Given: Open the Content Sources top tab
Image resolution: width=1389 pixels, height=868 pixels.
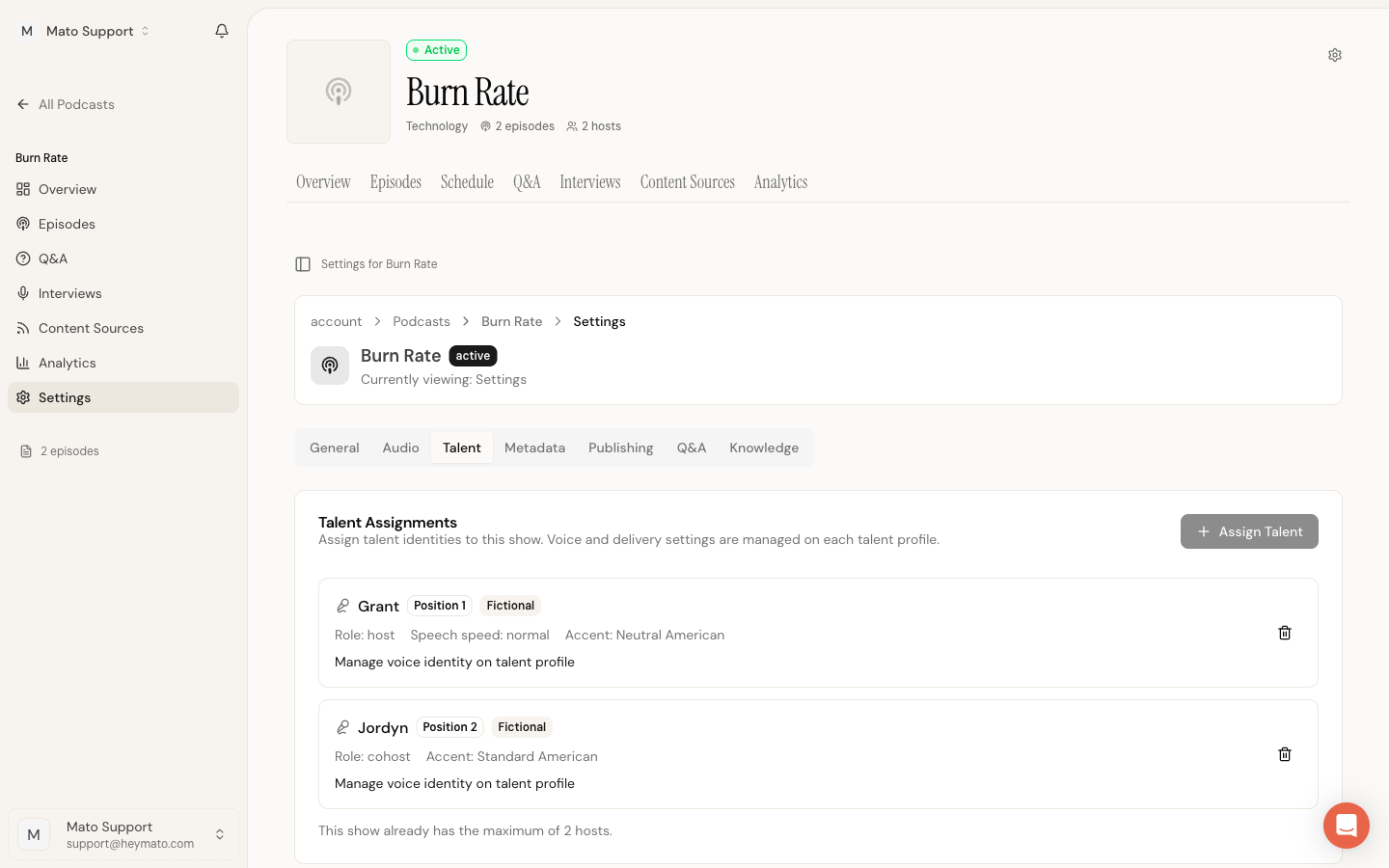Looking at the screenshot, I should tap(688, 182).
